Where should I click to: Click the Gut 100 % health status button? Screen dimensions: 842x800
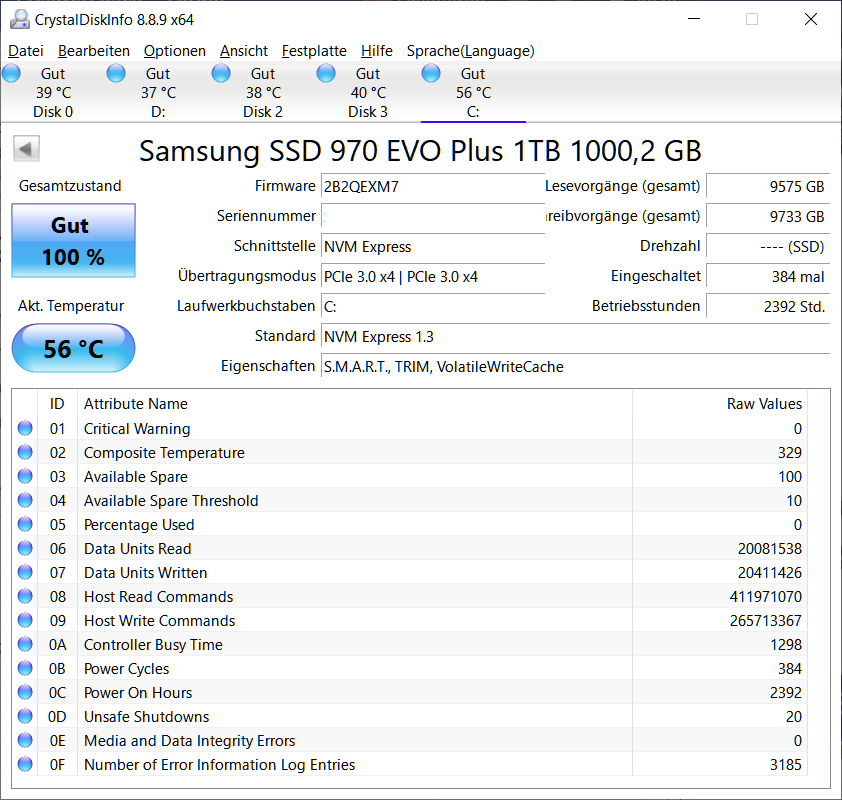[74, 241]
